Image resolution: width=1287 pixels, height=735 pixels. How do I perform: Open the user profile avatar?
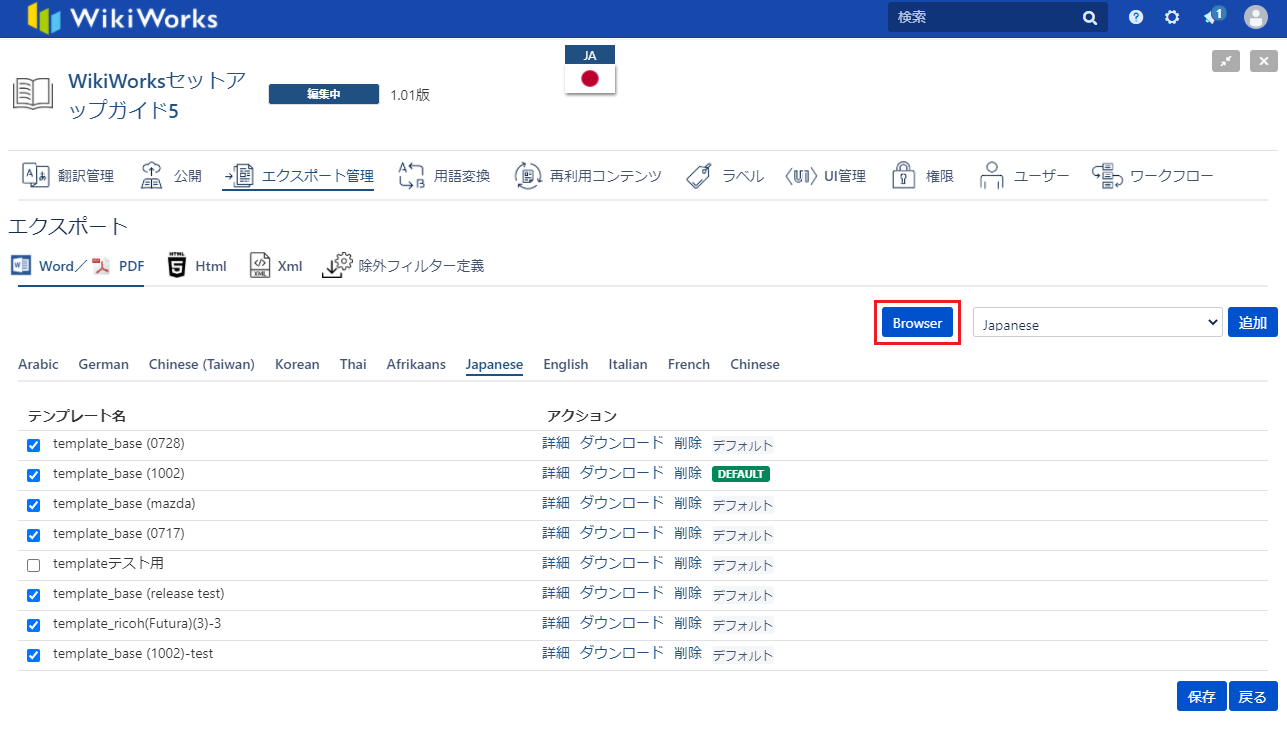[1255, 17]
